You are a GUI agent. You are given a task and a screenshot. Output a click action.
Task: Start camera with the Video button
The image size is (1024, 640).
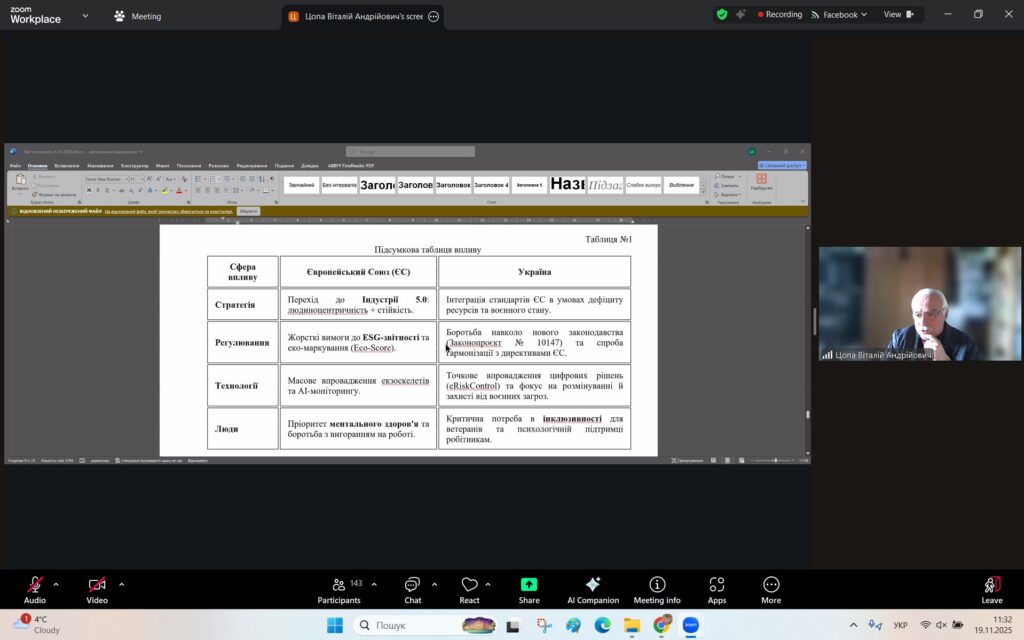(x=97, y=589)
